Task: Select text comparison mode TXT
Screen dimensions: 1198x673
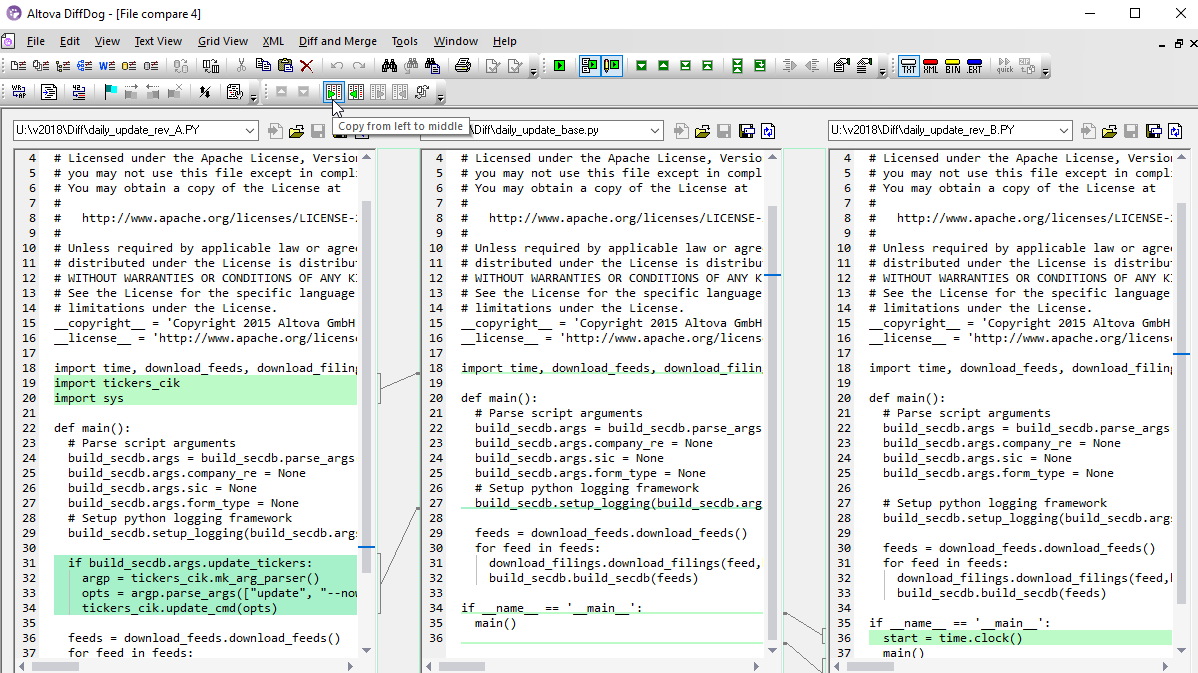Action: pos(908,66)
